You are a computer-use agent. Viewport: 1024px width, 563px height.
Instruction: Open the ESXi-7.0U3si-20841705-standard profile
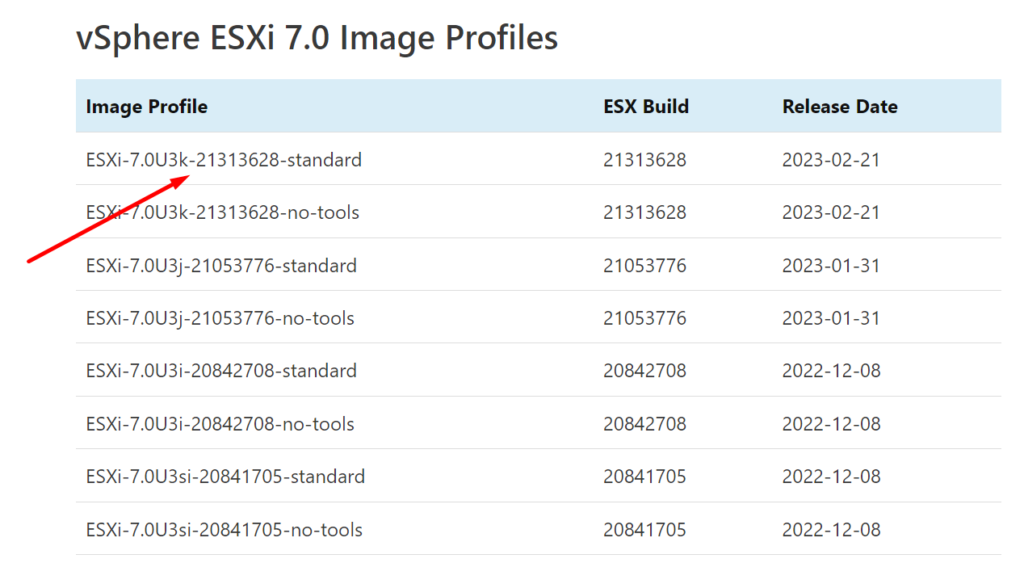(x=225, y=477)
